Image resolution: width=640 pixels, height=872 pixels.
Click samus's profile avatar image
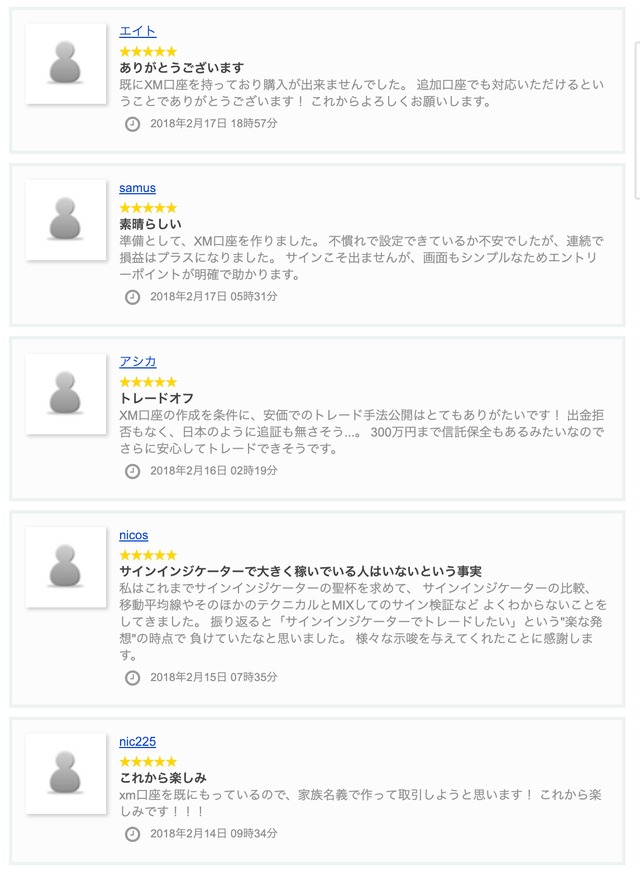click(x=66, y=220)
